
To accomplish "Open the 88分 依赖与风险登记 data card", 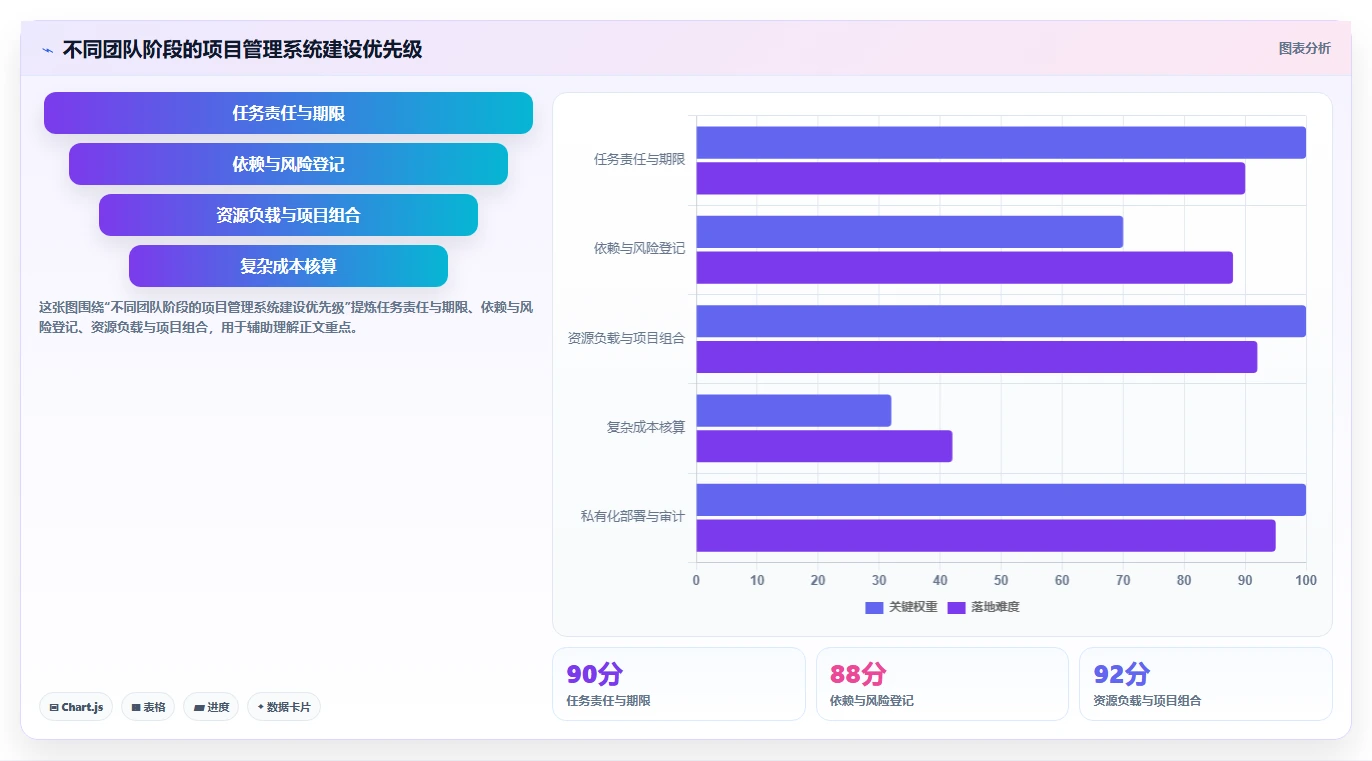I will [942, 684].
